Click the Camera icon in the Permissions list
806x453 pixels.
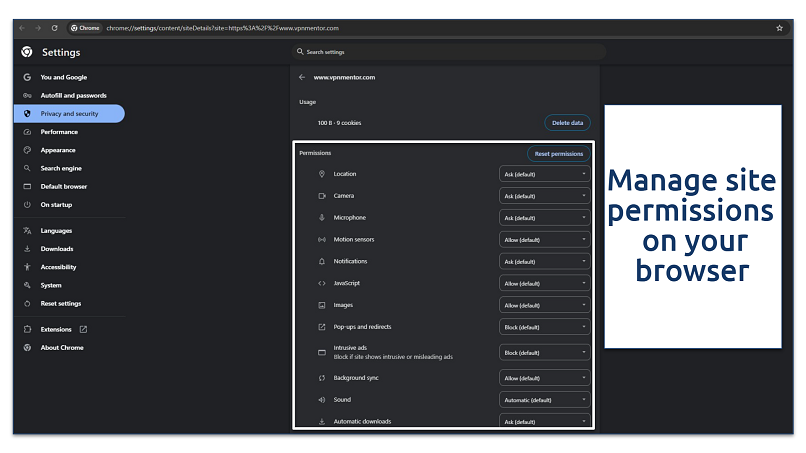[x=322, y=196]
